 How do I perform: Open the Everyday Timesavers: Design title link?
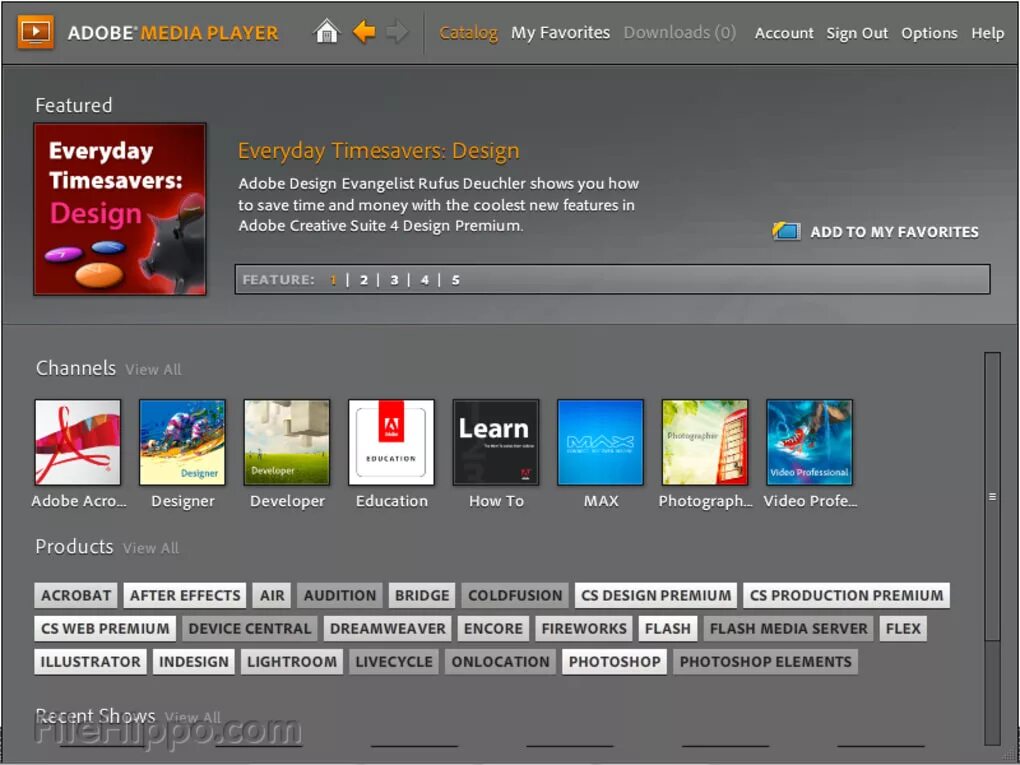(379, 151)
